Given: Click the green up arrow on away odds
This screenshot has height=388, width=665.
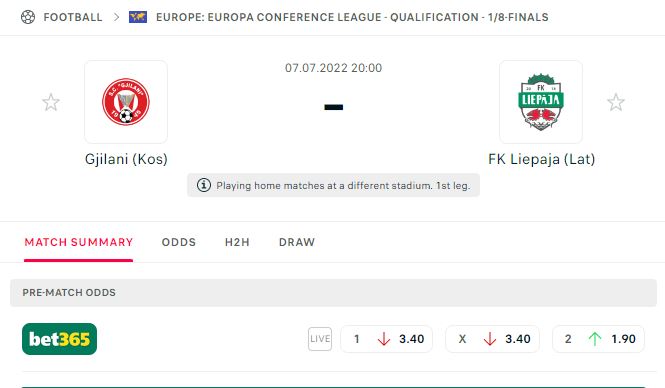Looking at the screenshot, I should pyautogui.click(x=595, y=339).
